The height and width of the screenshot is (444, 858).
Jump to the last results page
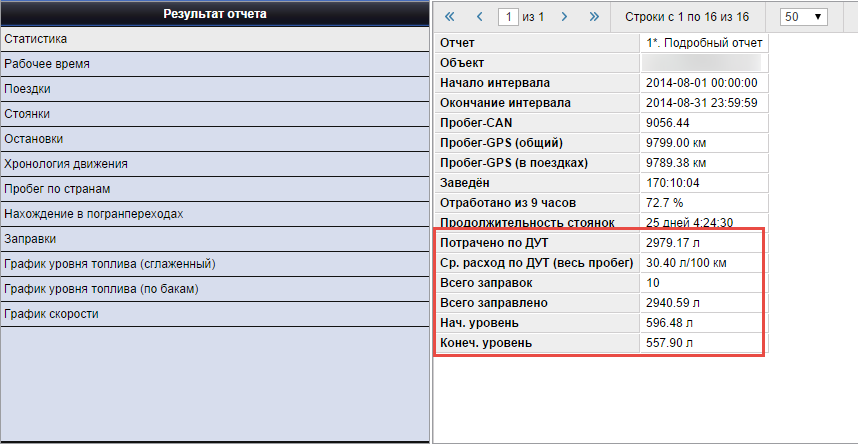tap(595, 17)
